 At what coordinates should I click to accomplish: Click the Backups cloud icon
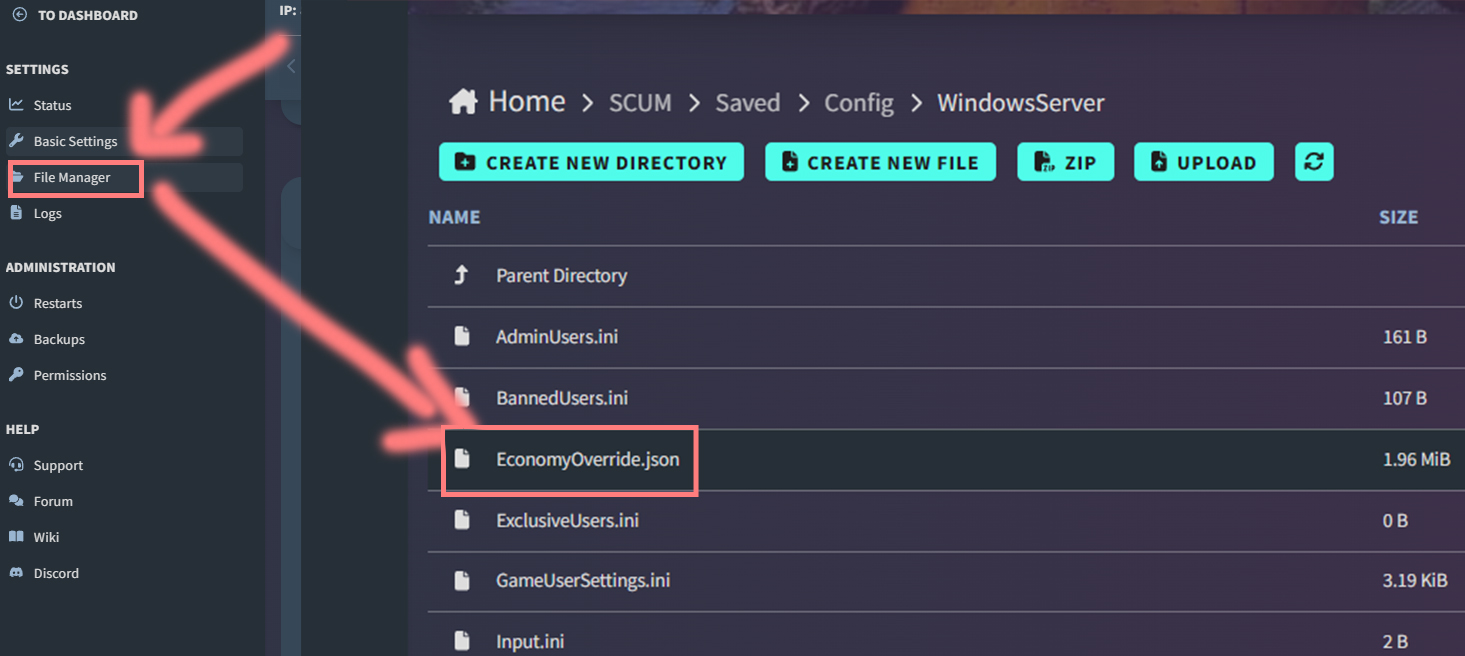pos(16,339)
